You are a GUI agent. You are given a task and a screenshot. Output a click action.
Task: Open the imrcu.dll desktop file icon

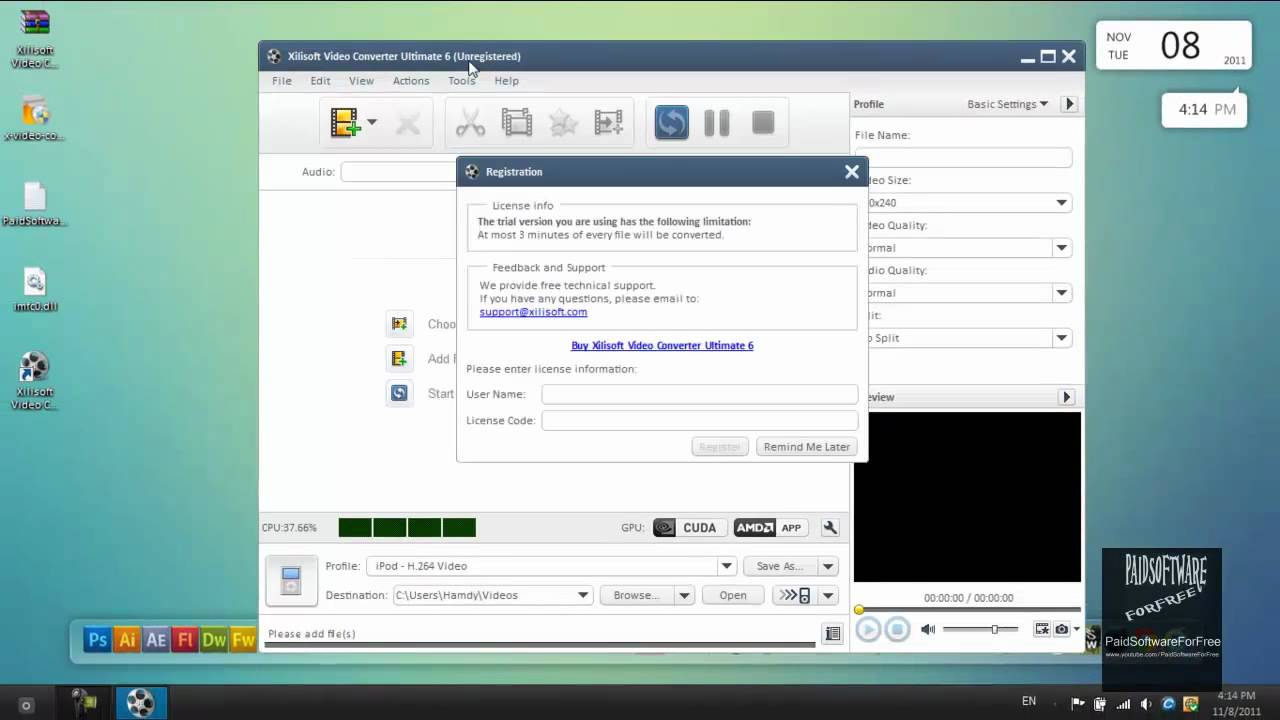[35, 290]
